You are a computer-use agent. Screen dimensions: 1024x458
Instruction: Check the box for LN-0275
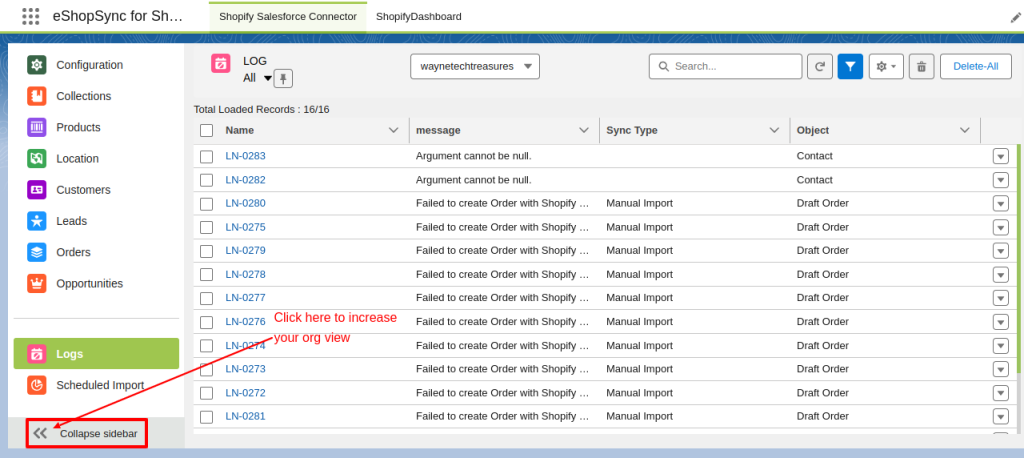206,227
